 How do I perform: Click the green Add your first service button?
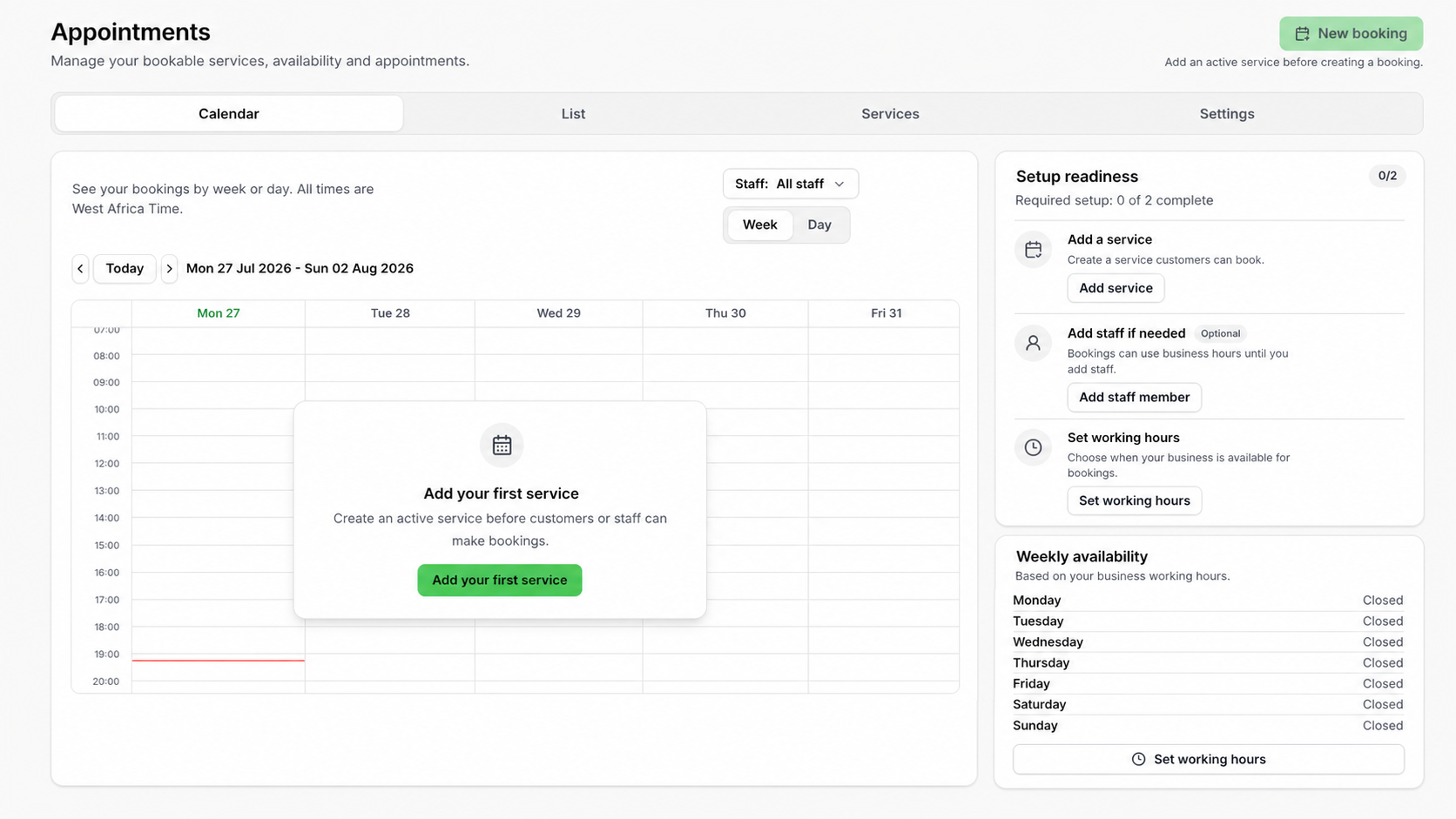(x=500, y=581)
